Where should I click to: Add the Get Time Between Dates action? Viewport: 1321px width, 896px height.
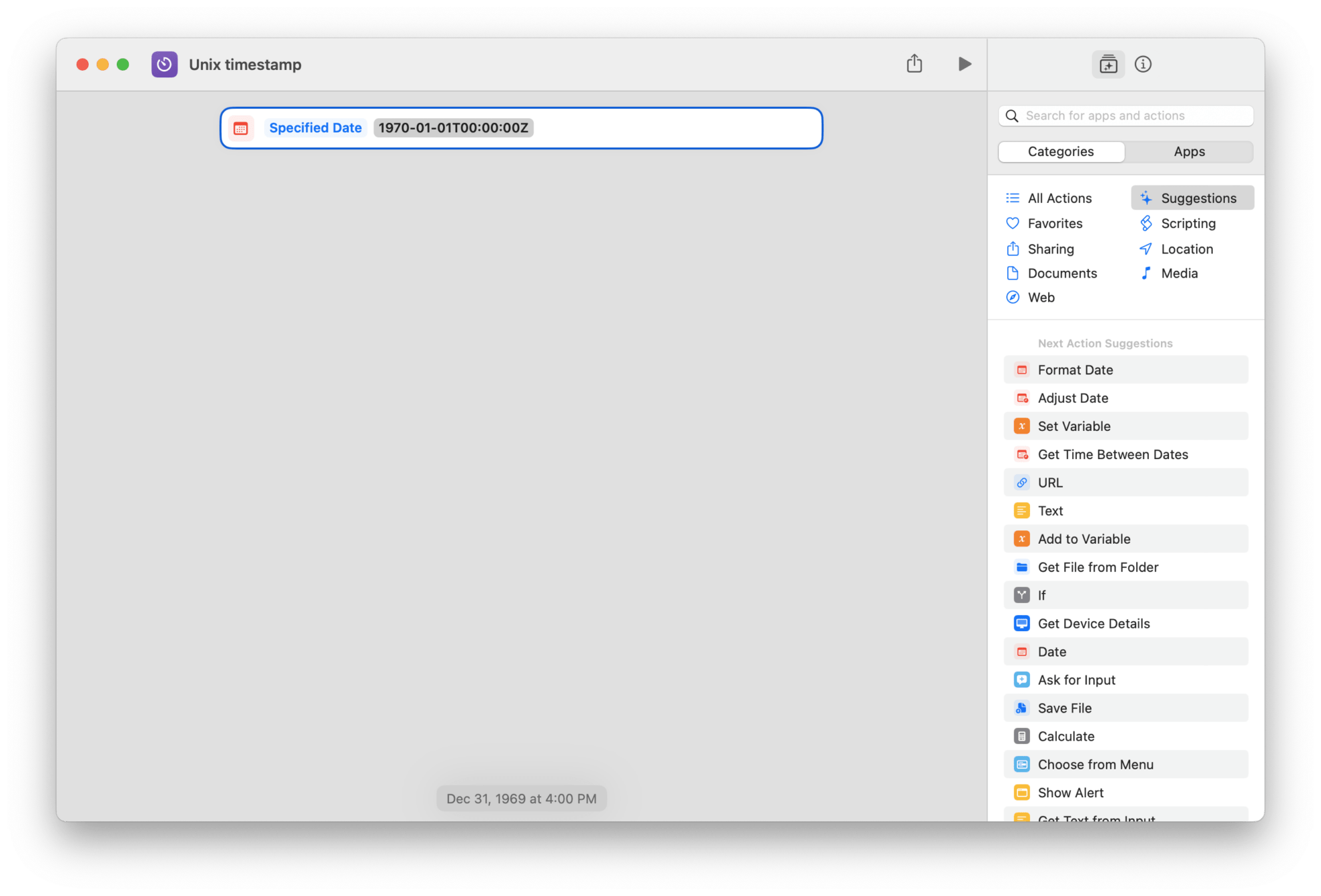[x=1112, y=454]
